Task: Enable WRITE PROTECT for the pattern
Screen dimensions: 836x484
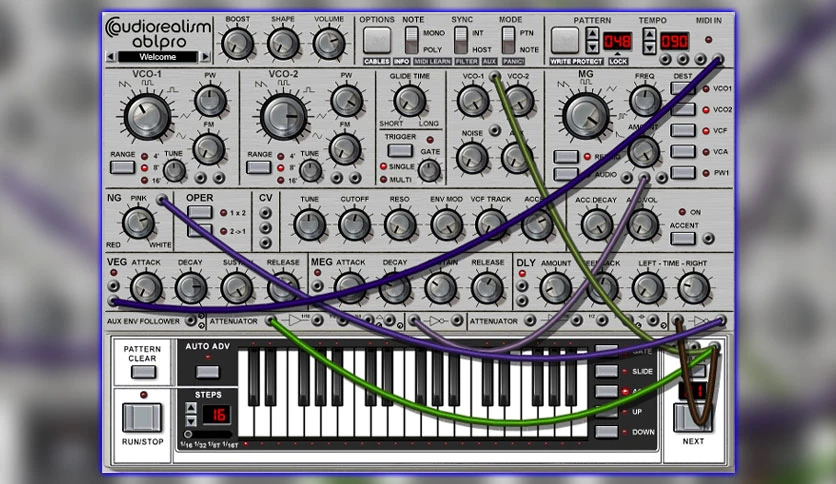Action: tap(576, 61)
